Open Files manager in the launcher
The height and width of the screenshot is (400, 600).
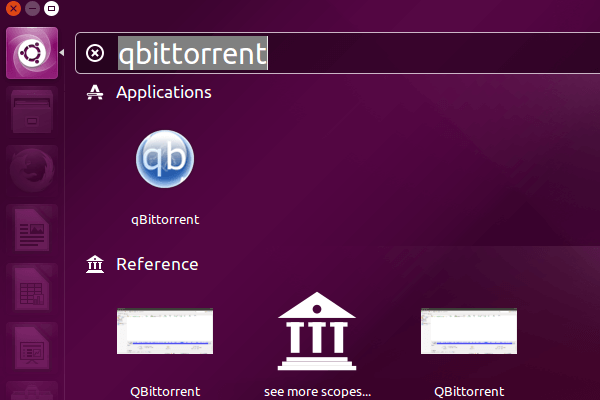point(32,112)
